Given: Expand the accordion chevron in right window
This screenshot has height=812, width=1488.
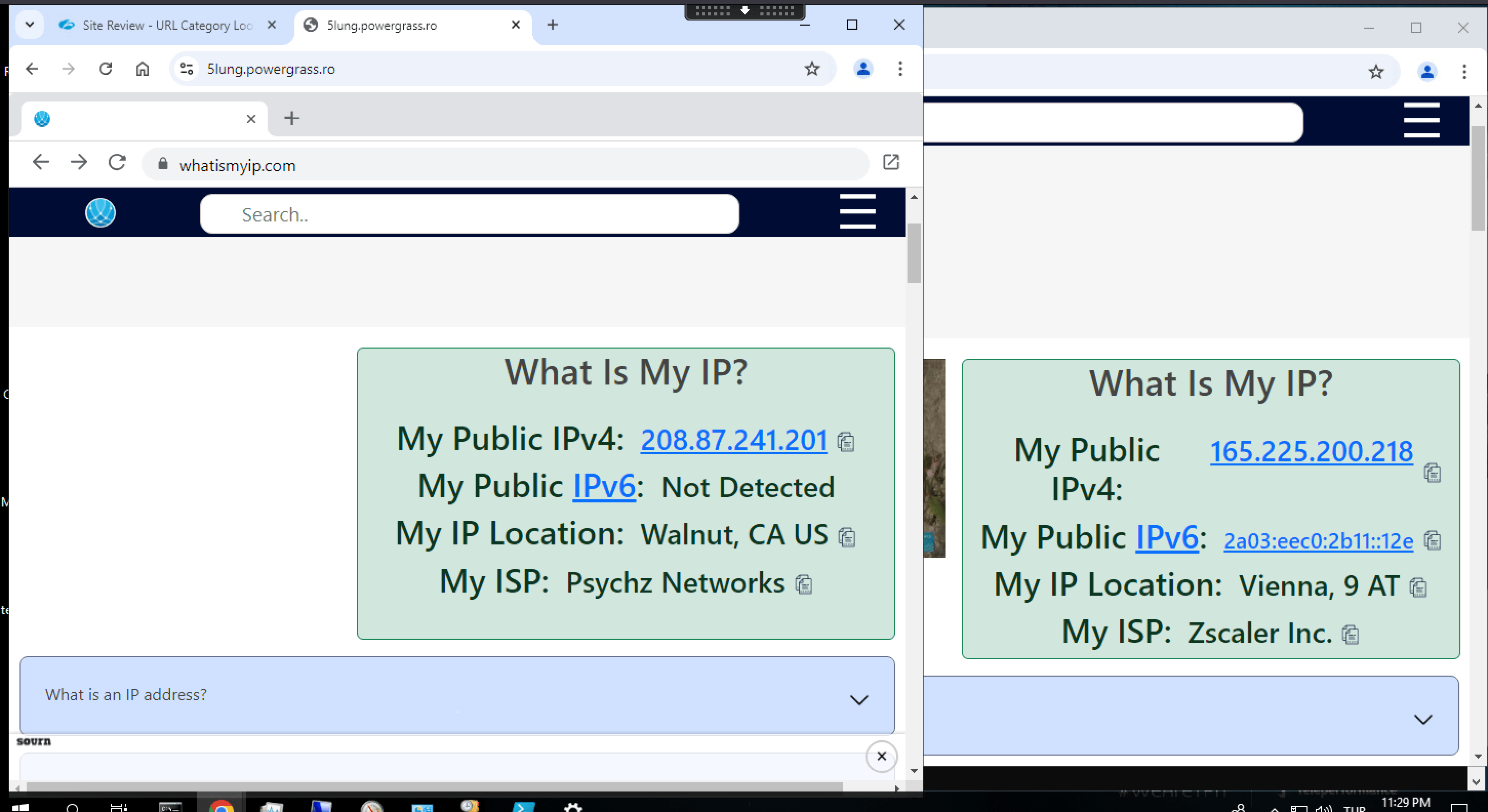Looking at the screenshot, I should tap(1423, 720).
